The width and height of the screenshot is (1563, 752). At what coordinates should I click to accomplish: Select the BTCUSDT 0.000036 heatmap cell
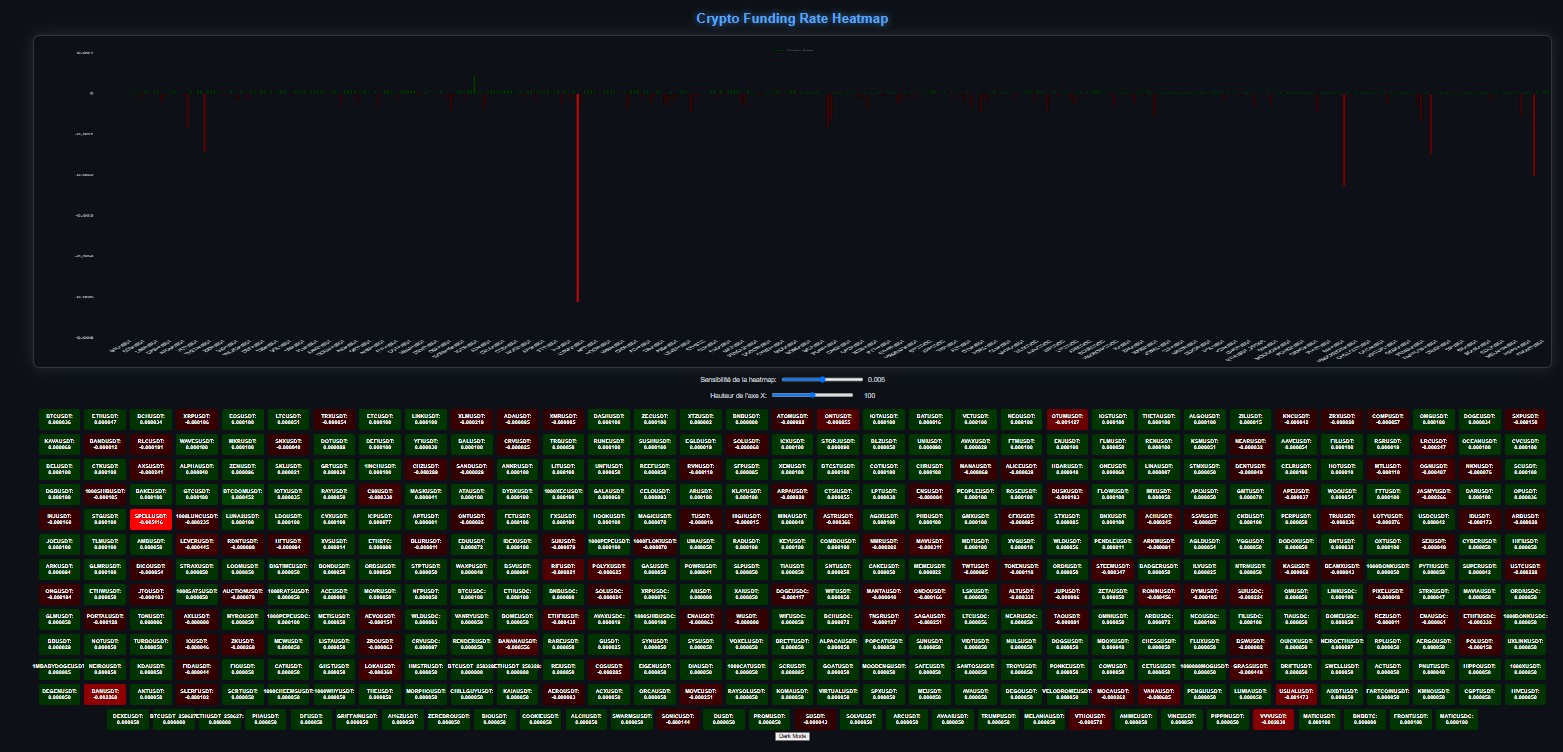click(x=60, y=418)
